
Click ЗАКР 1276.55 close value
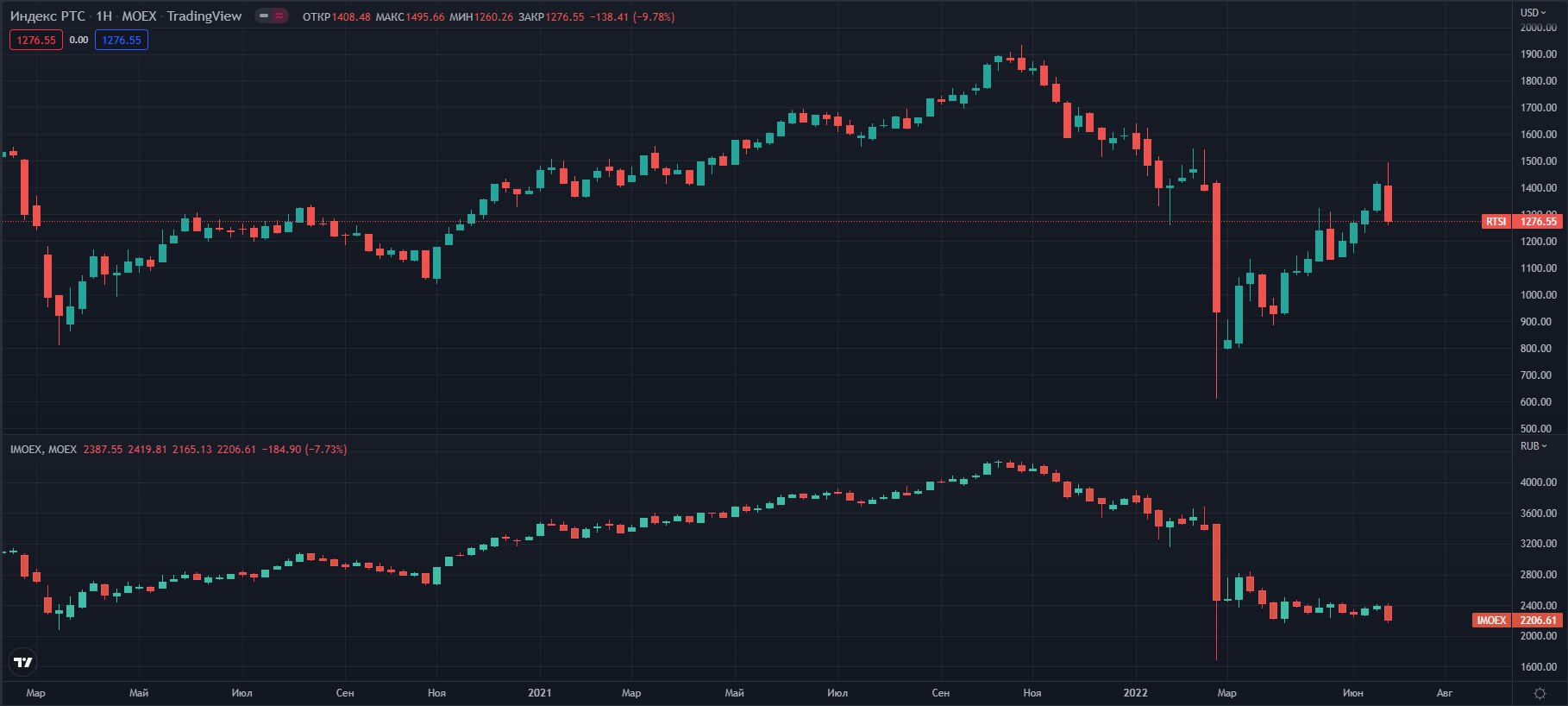tap(551, 17)
